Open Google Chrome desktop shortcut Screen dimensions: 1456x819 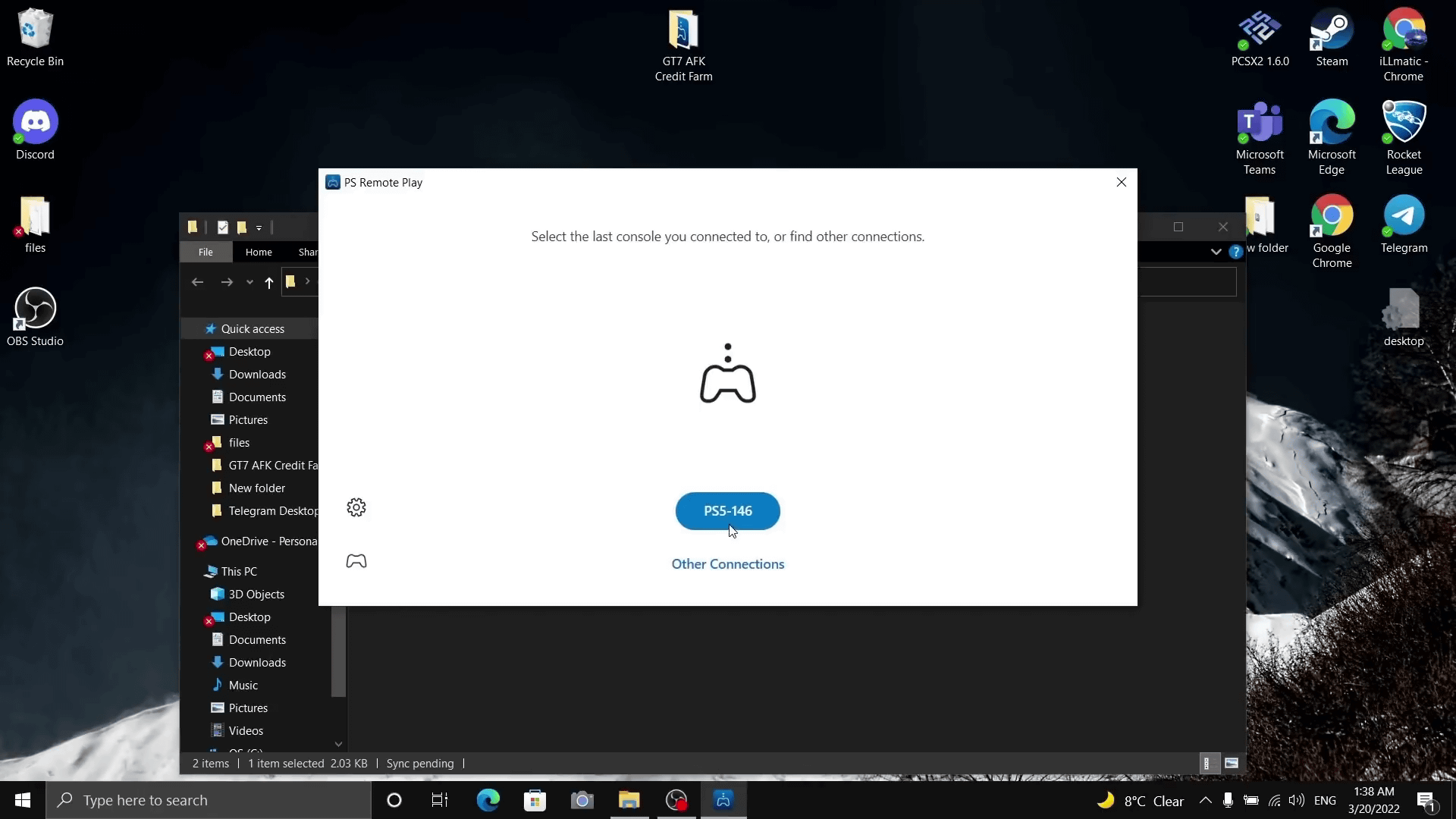[1332, 231]
